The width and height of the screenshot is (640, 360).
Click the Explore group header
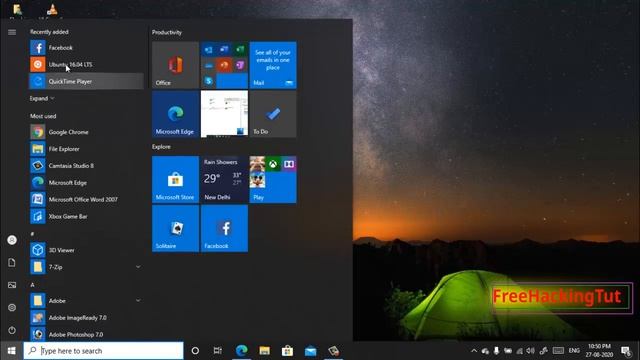[x=161, y=147]
